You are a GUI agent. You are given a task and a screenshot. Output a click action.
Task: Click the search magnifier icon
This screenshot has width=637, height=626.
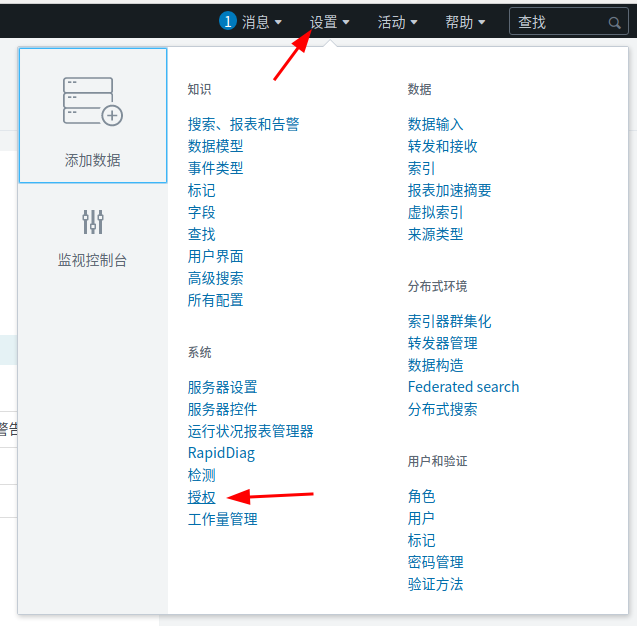coord(615,22)
